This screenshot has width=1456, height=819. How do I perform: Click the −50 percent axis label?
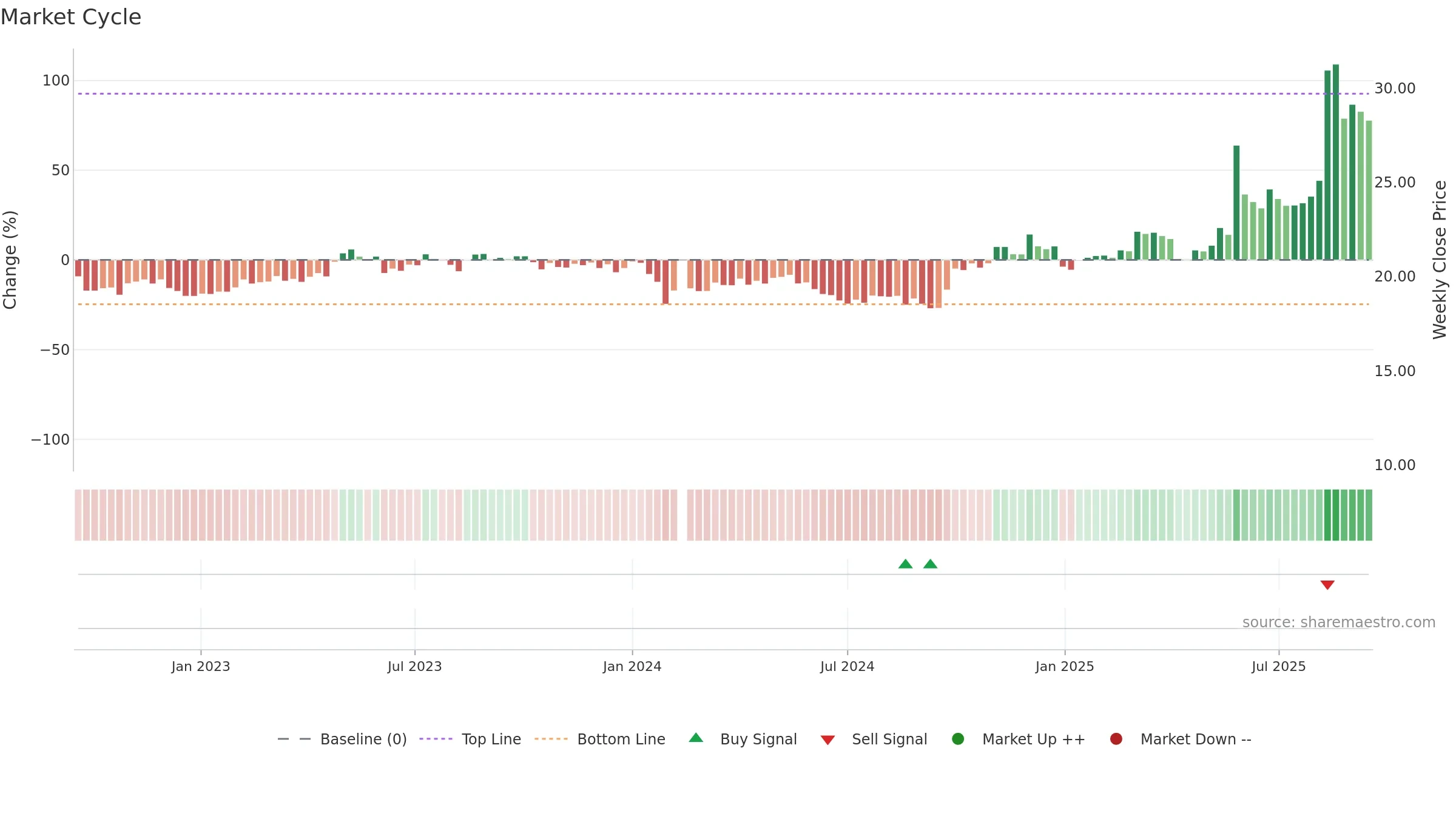tap(55, 350)
